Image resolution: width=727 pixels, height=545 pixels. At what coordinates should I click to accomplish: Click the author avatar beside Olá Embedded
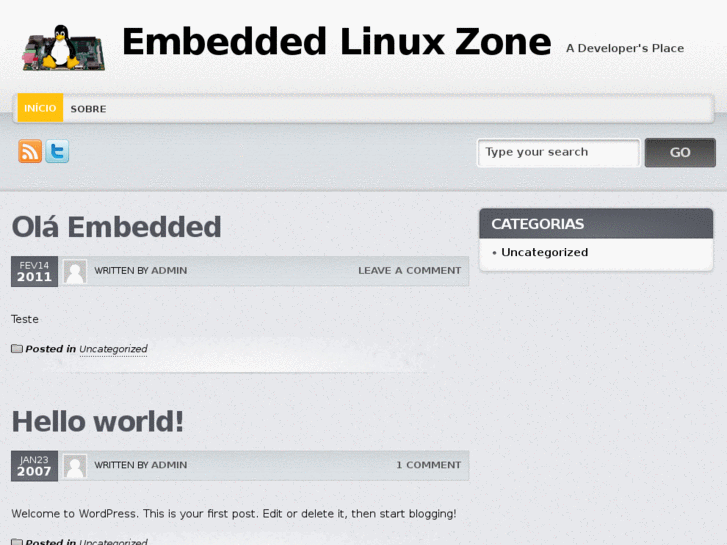coord(75,271)
